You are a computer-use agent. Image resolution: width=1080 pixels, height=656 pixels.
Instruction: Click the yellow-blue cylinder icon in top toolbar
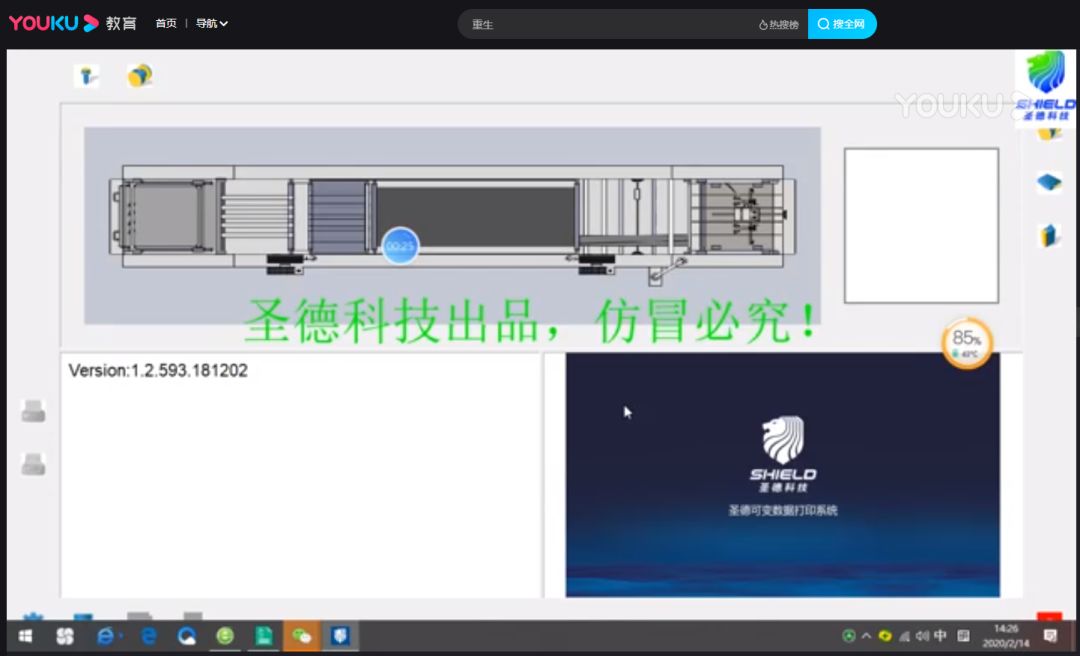pos(140,75)
